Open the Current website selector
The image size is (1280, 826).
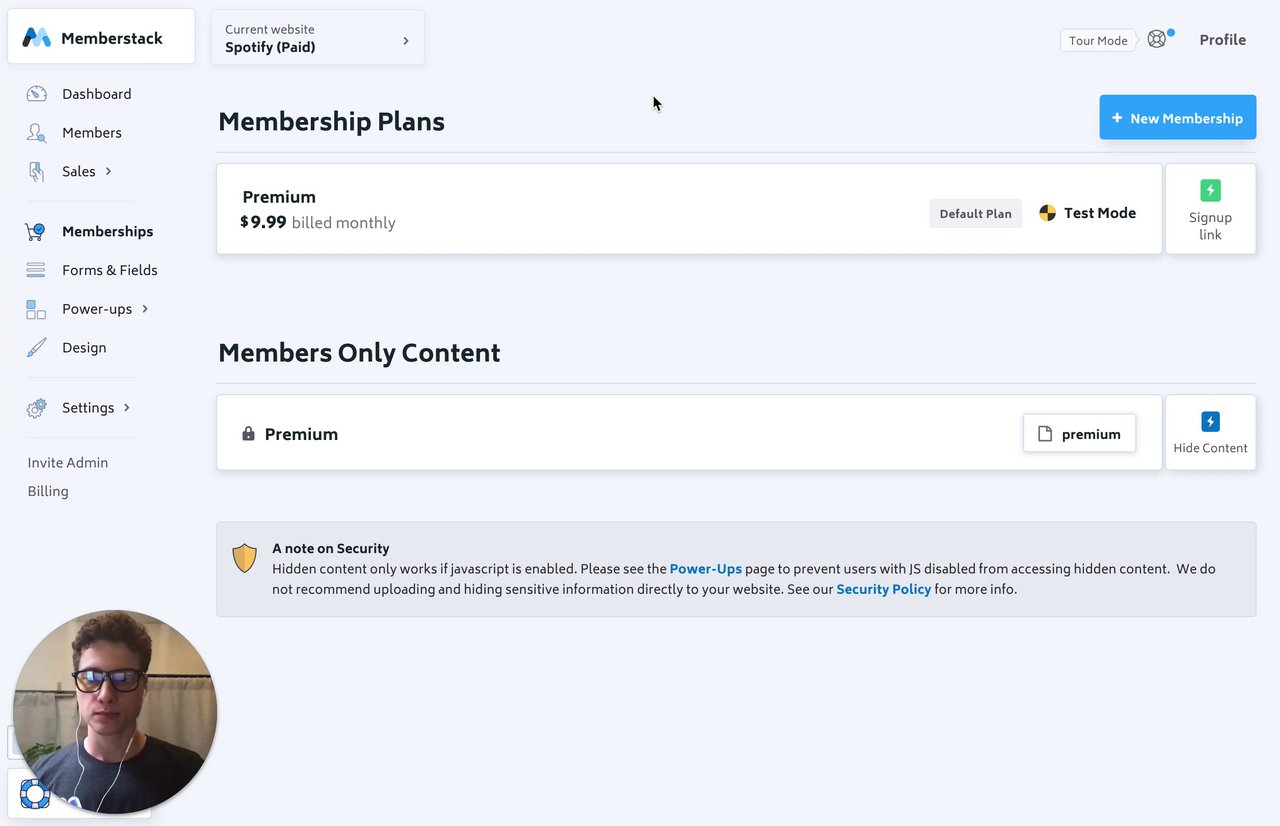pyautogui.click(x=317, y=39)
